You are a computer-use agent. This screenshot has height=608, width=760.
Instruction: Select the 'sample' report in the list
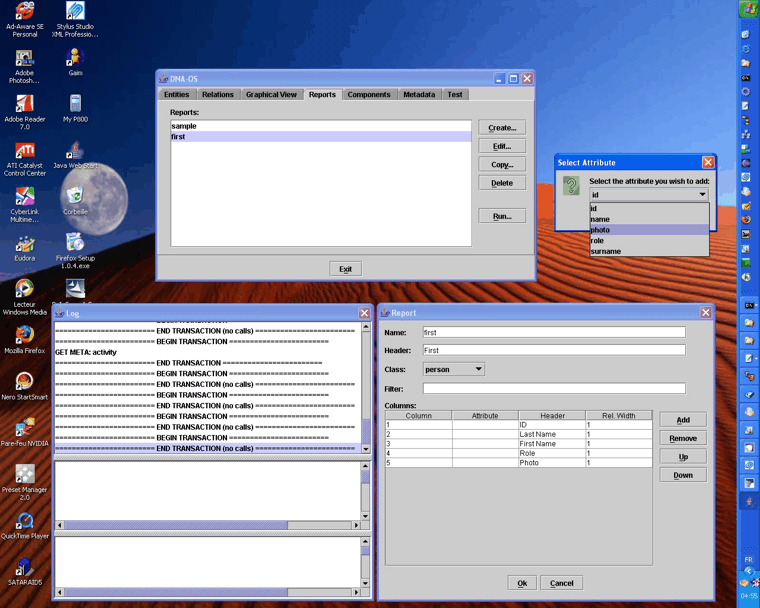pos(320,126)
